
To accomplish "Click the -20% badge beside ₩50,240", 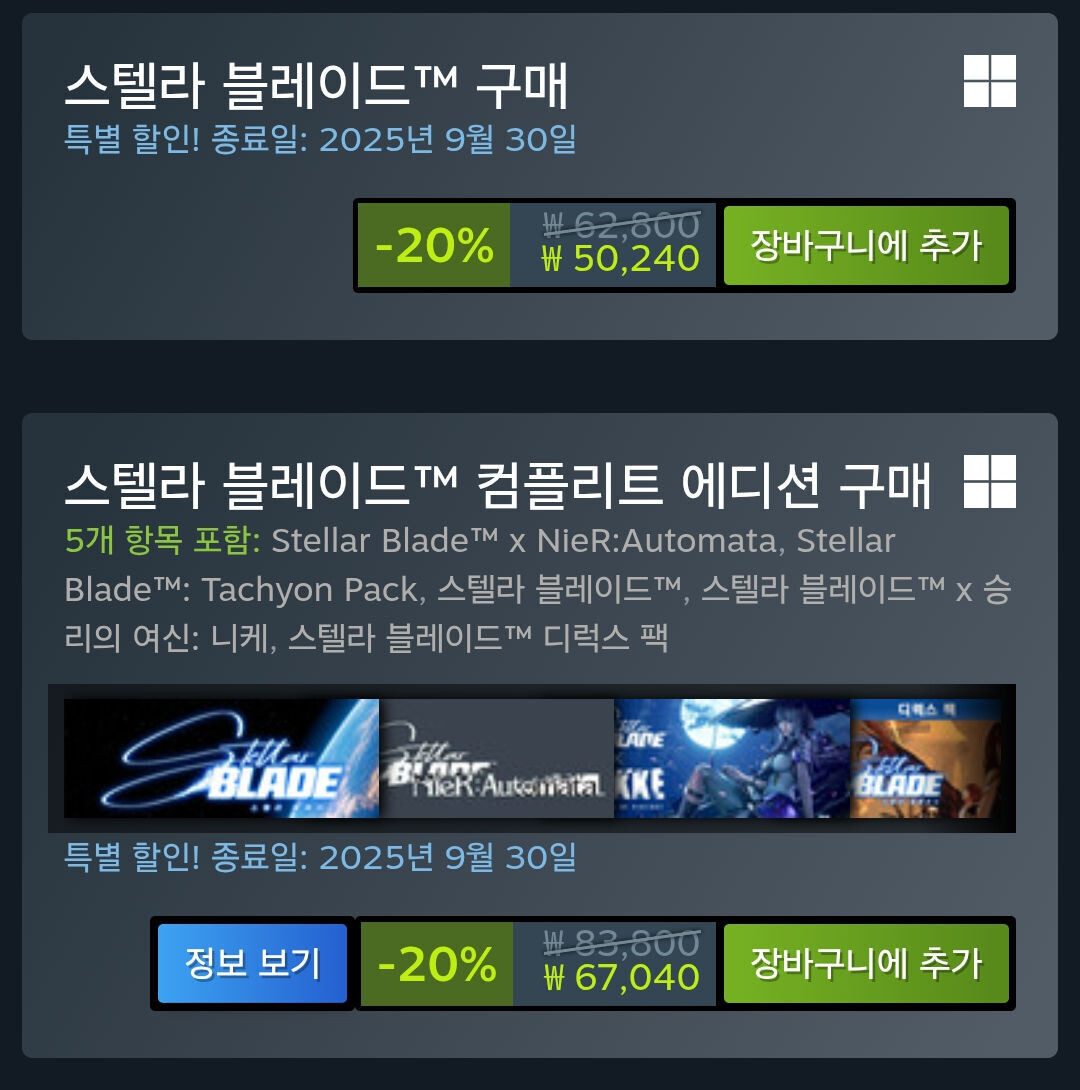I will (x=434, y=245).
